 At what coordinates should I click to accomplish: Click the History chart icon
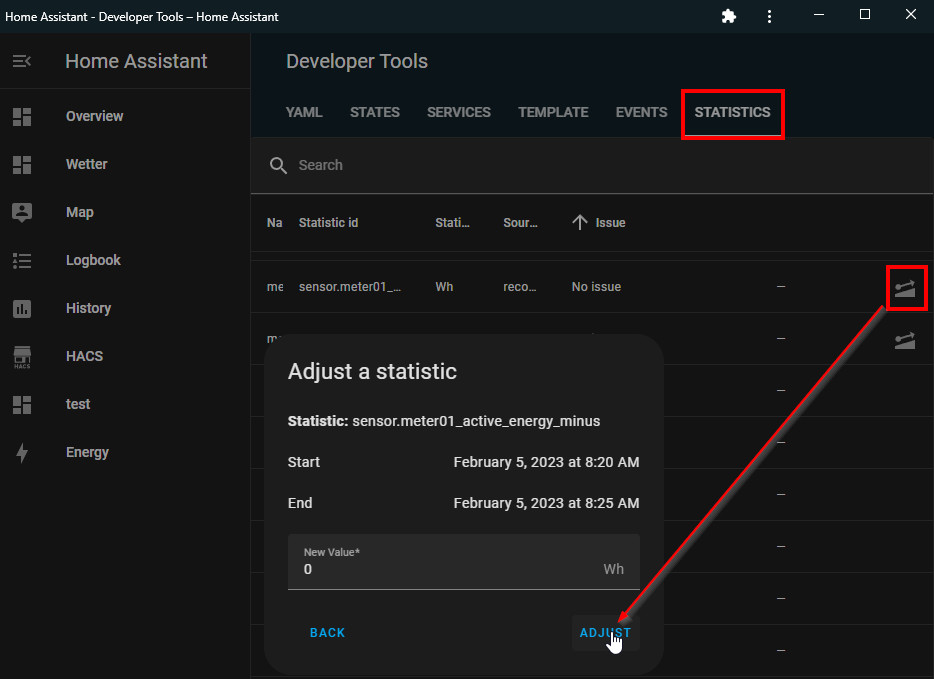[x=22, y=308]
